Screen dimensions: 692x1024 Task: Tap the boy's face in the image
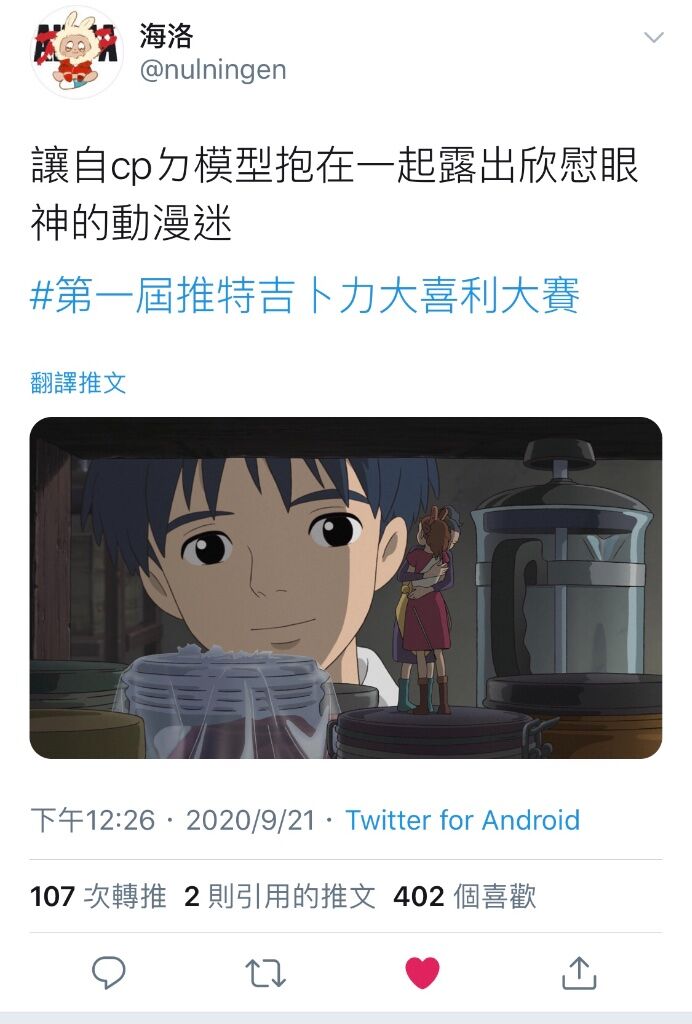point(261,562)
